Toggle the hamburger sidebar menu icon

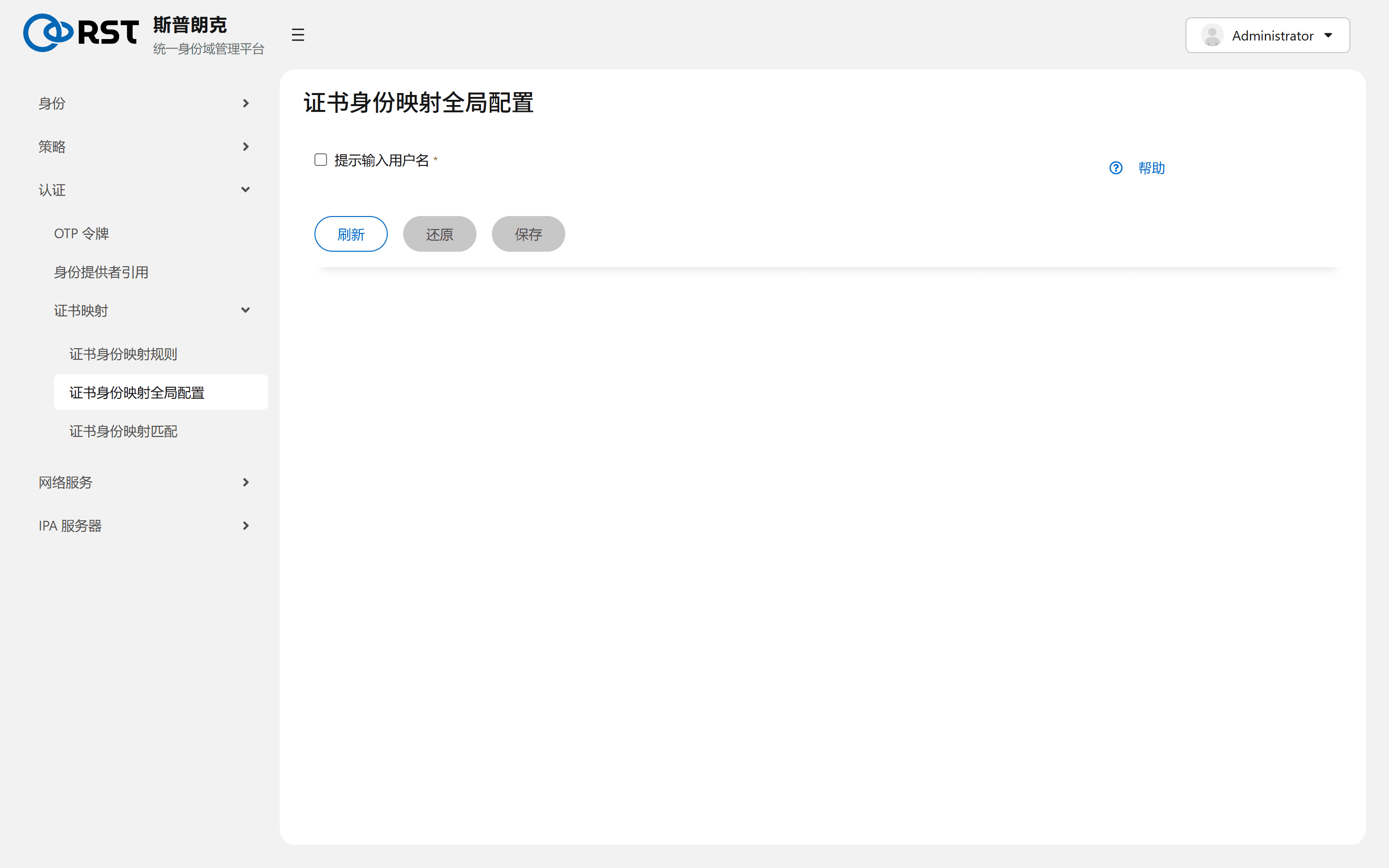[x=297, y=35]
